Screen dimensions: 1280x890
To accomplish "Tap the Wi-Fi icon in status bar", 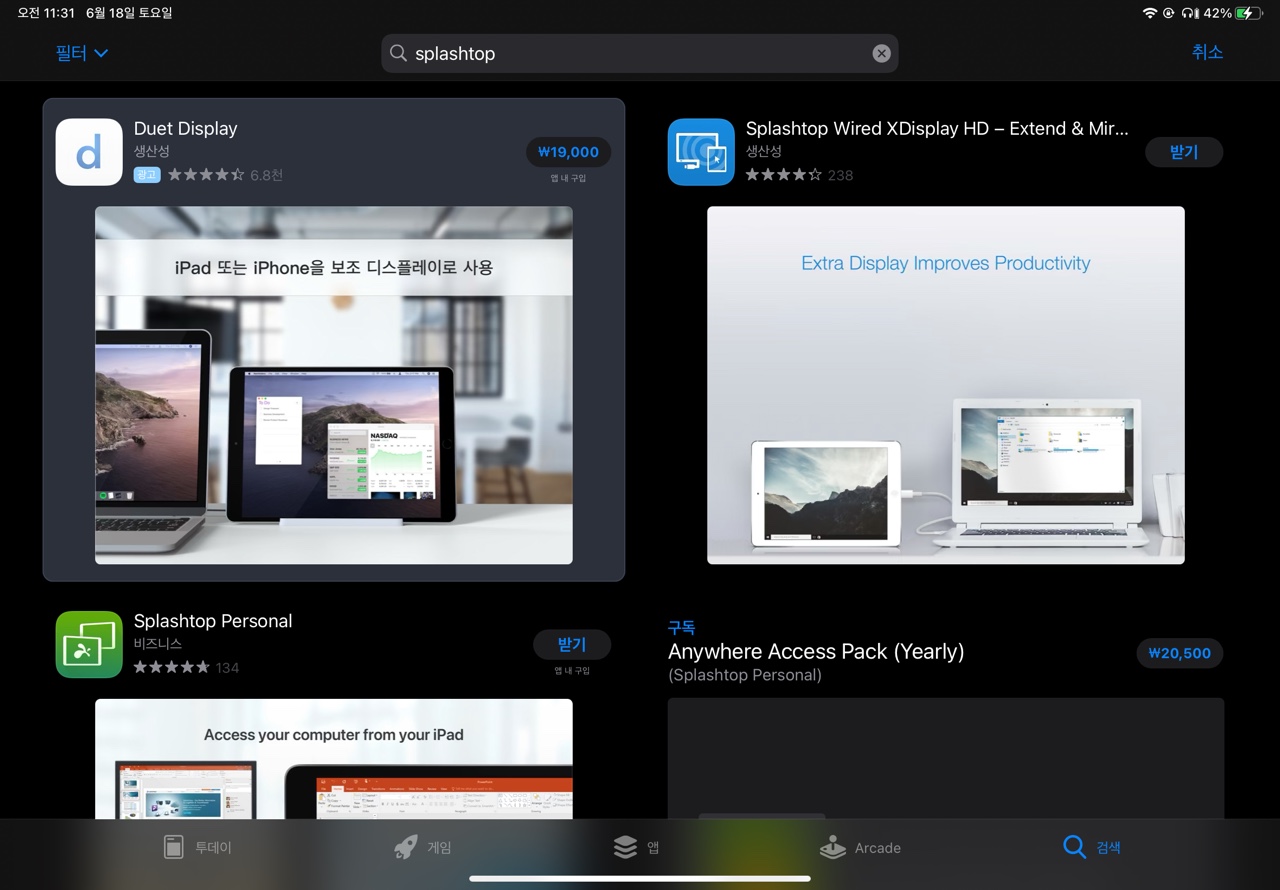I will 1150,13.
